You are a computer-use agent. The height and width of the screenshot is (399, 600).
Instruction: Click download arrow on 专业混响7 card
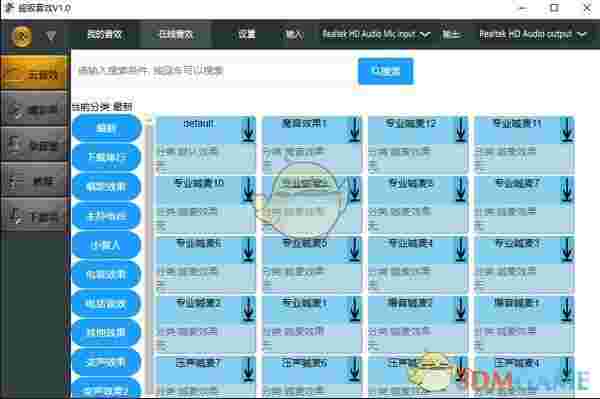tap(567, 189)
